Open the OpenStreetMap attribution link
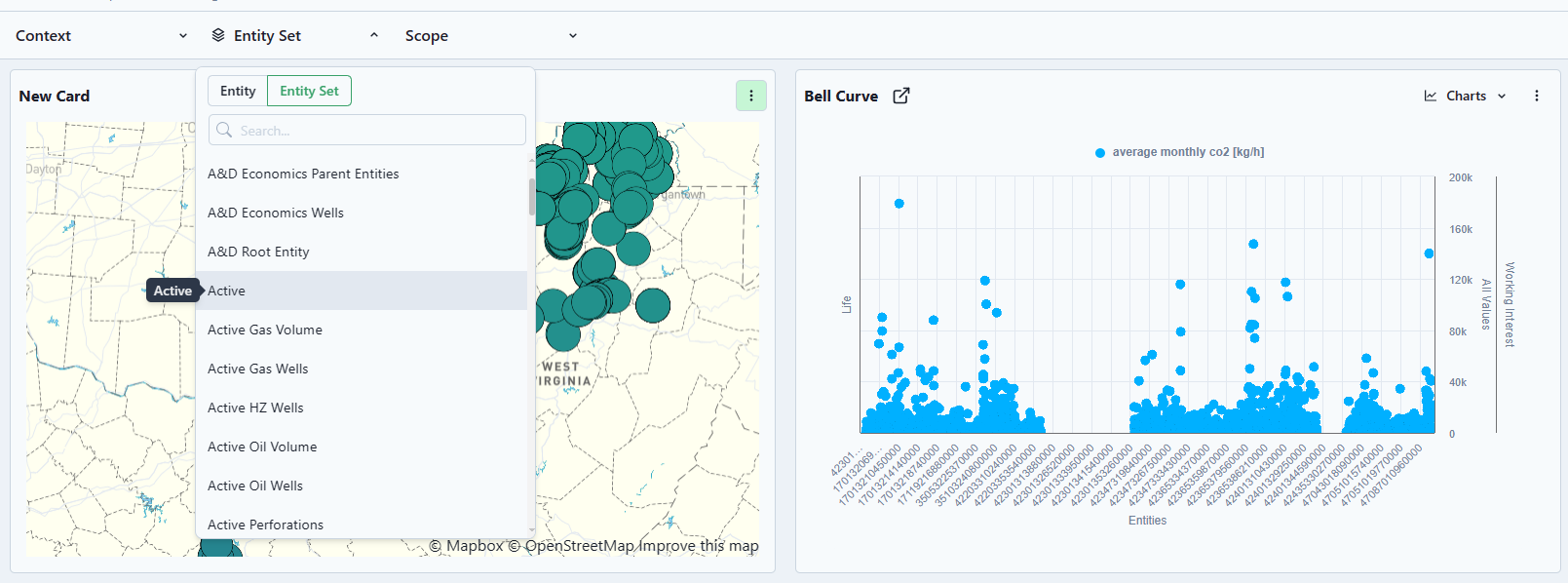Viewport: 1568px width, 583px height. click(571, 546)
